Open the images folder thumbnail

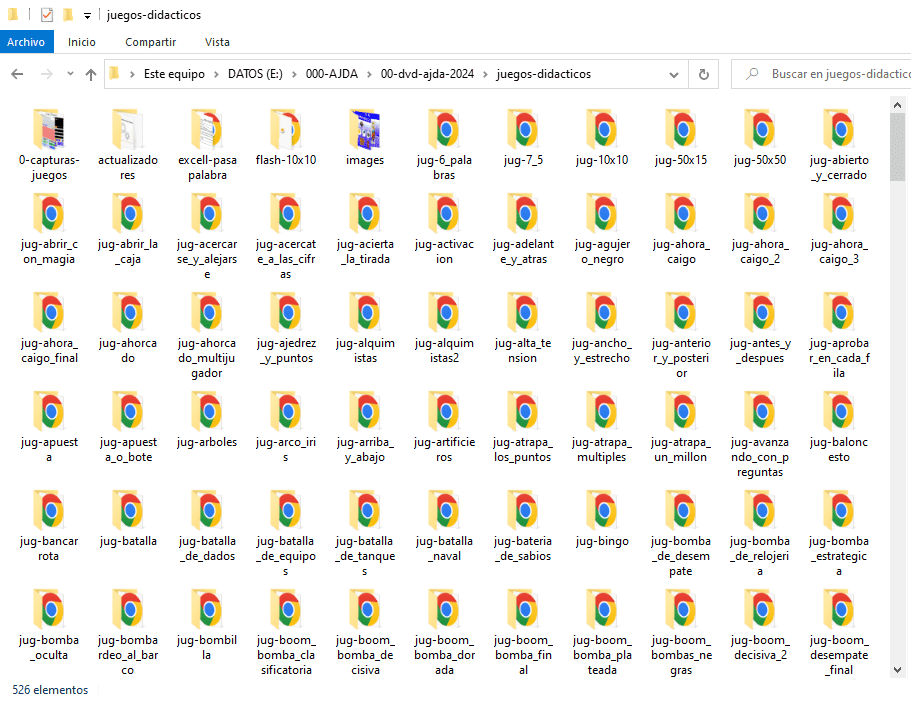[x=365, y=133]
